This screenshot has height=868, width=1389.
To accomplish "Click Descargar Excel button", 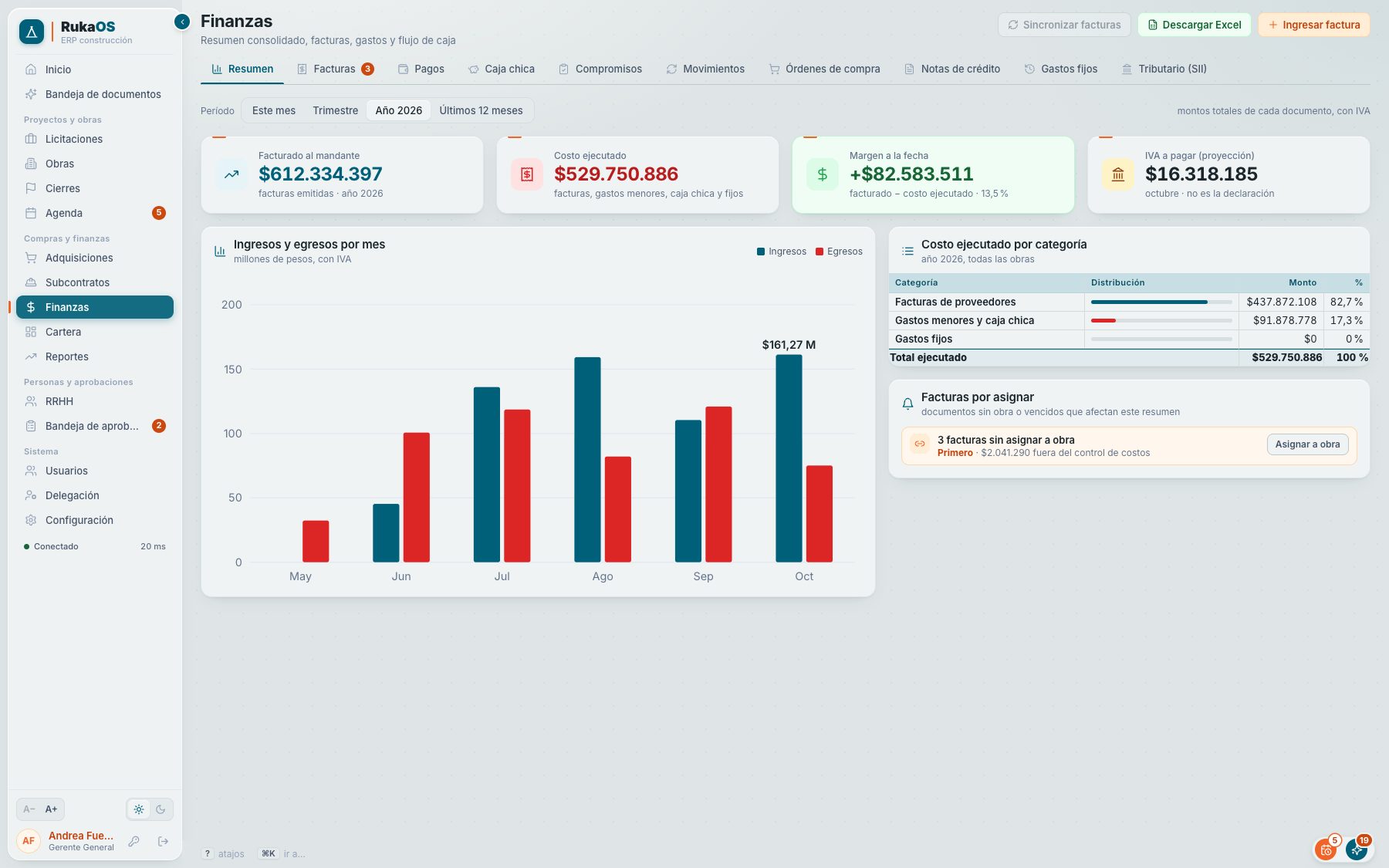I will 1195,25.
